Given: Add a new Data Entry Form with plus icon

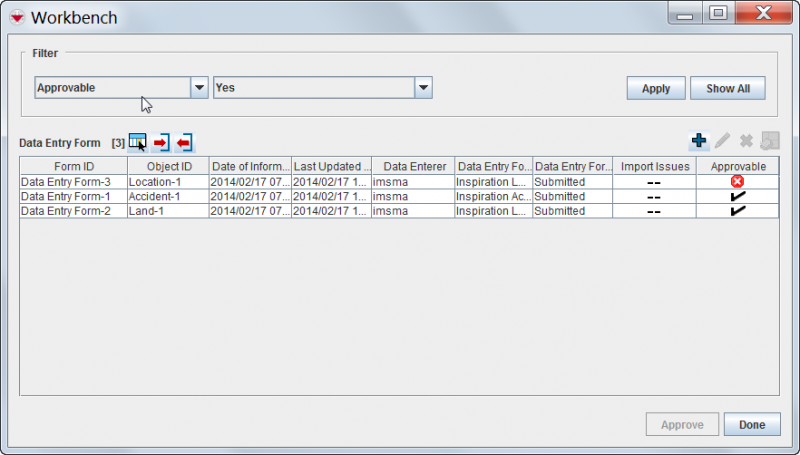Looking at the screenshot, I should coord(699,142).
